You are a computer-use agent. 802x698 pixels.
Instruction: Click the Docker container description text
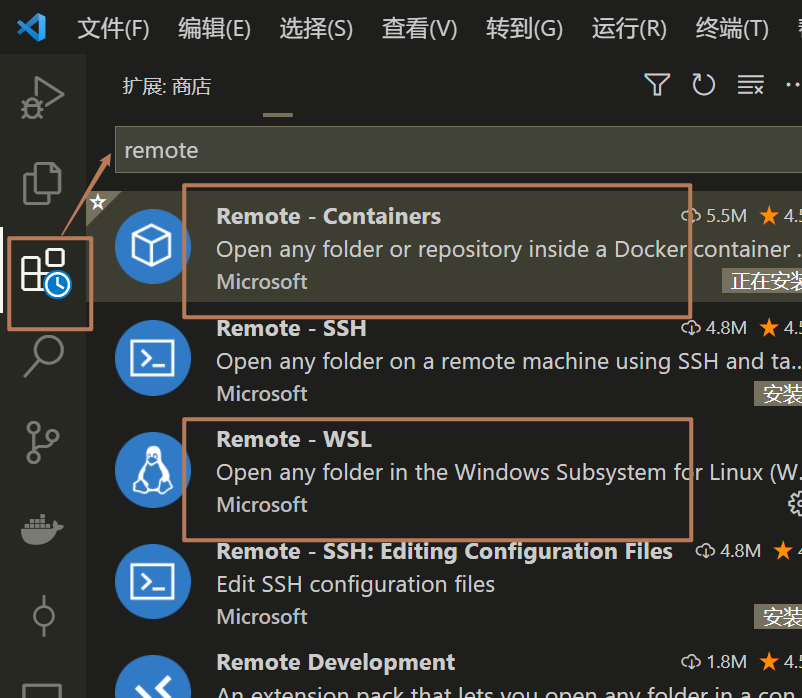tap(509, 250)
